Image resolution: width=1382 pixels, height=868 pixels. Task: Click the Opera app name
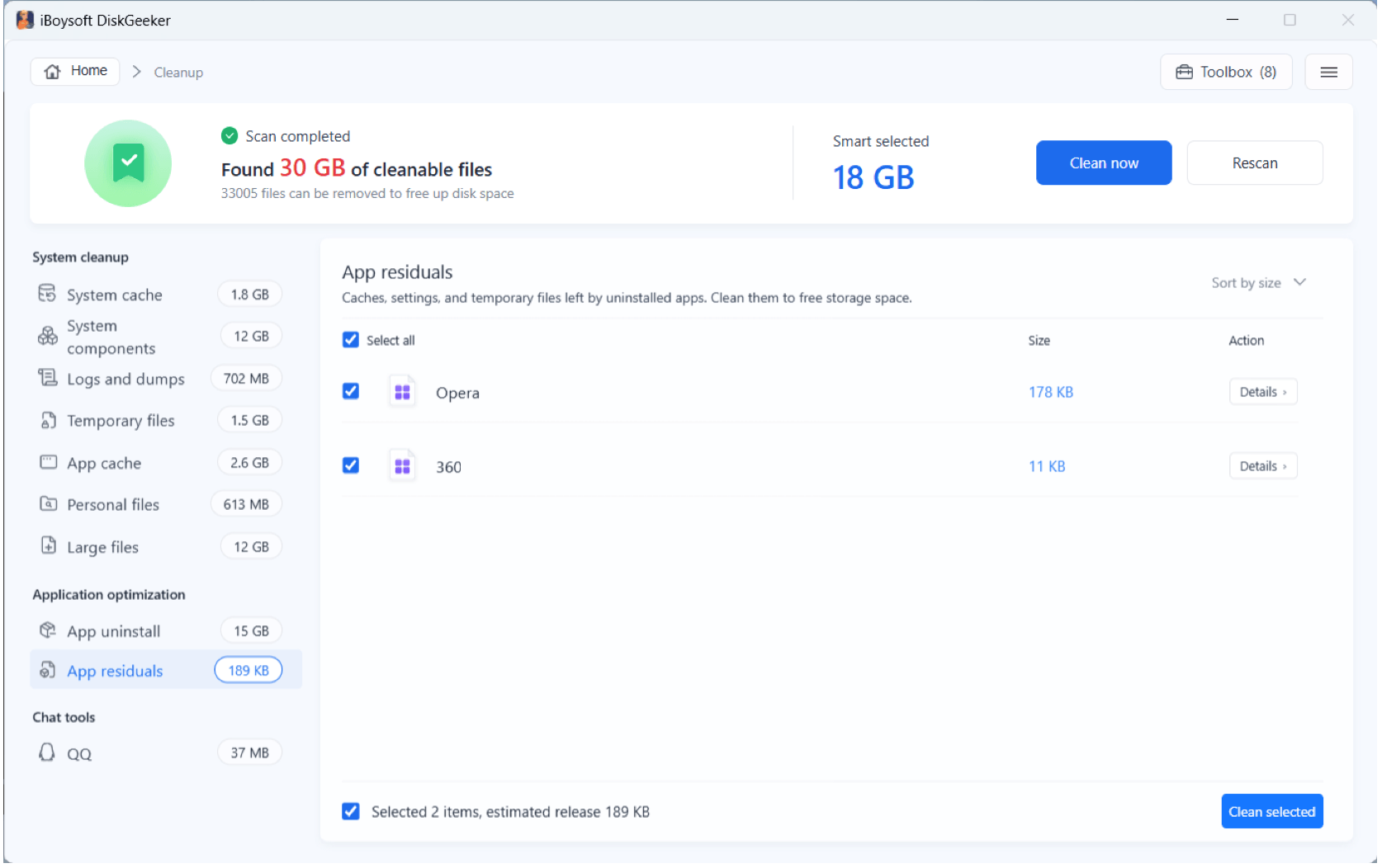tap(458, 394)
